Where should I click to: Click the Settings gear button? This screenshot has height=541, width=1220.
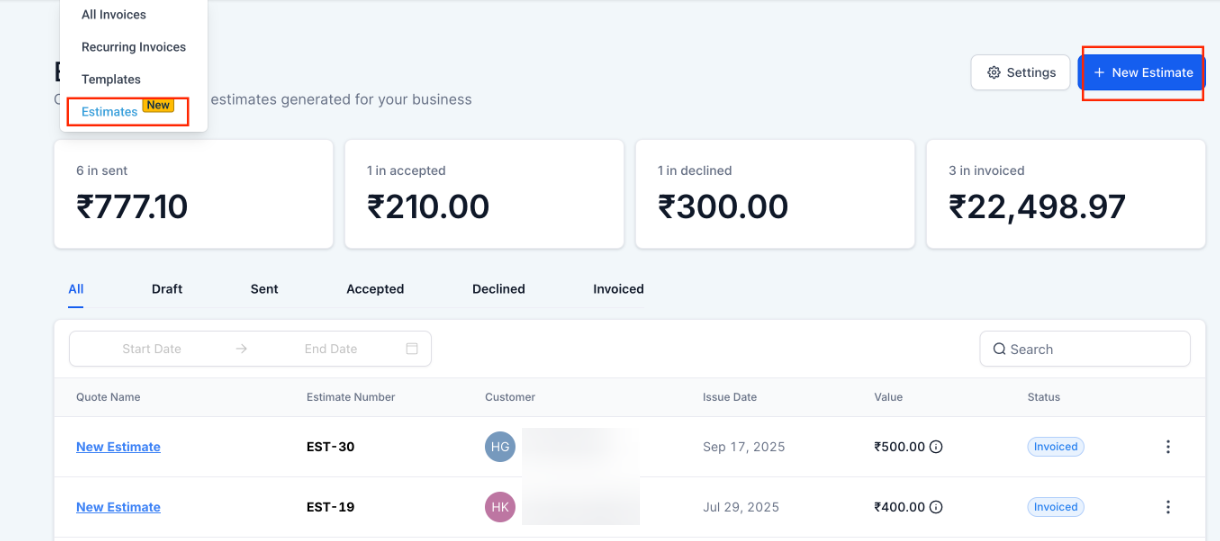(x=1020, y=73)
